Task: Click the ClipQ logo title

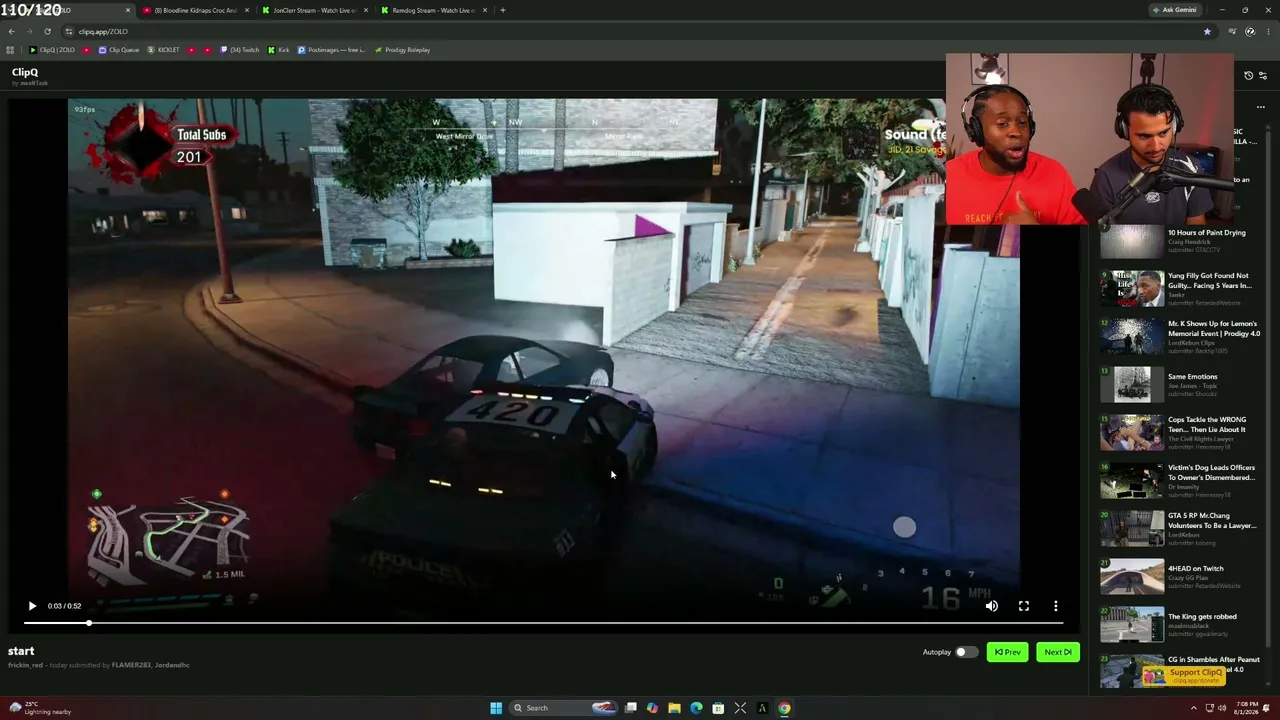Action: [x=25, y=72]
